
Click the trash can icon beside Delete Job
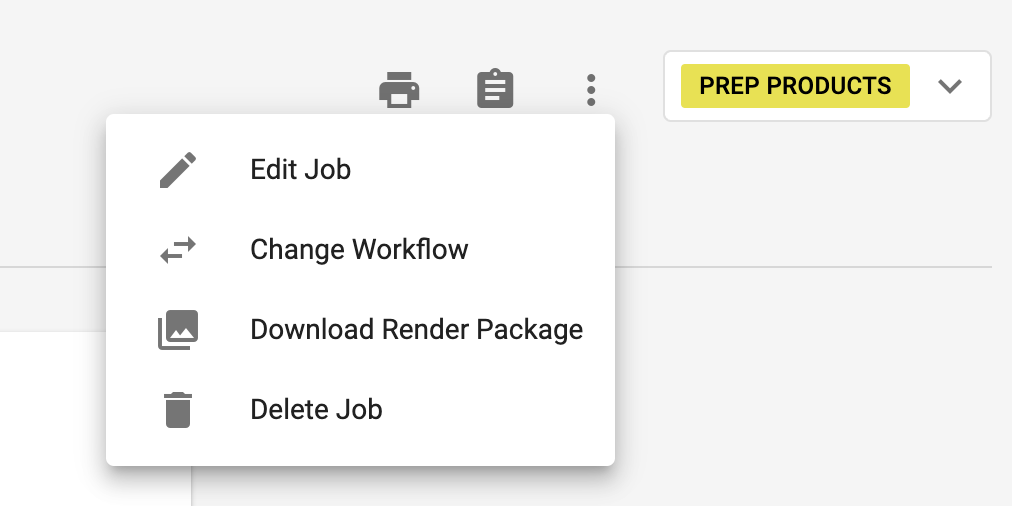click(x=178, y=410)
